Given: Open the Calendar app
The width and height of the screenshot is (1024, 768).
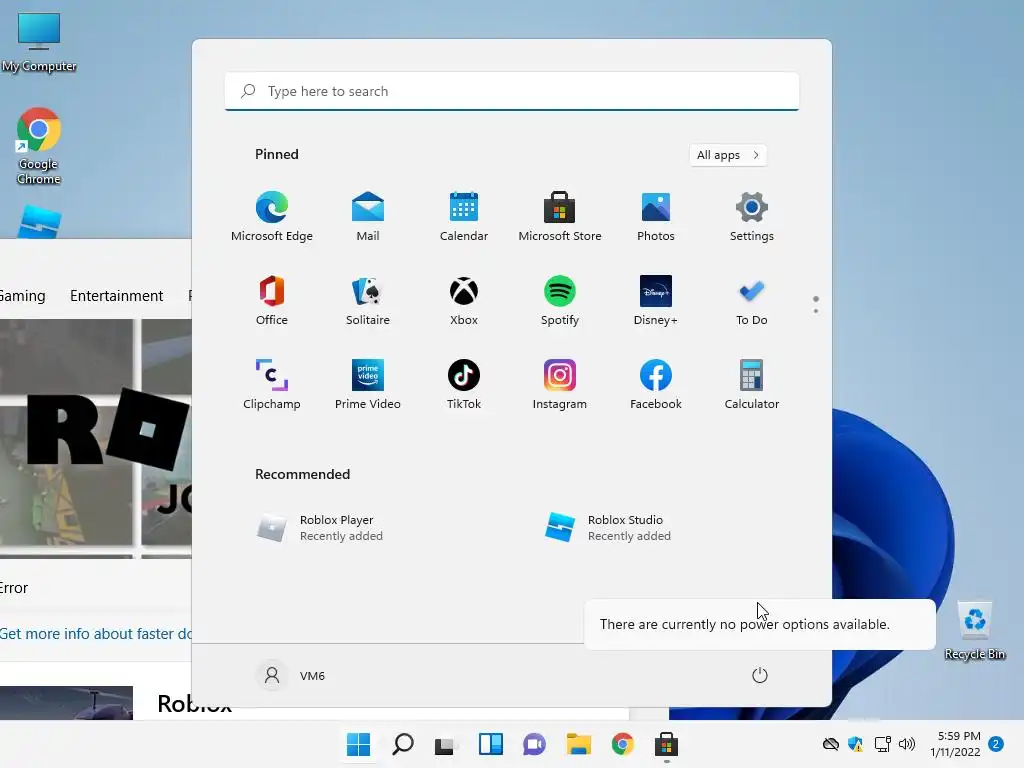Looking at the screenshot, I should (x=464, y=217).
